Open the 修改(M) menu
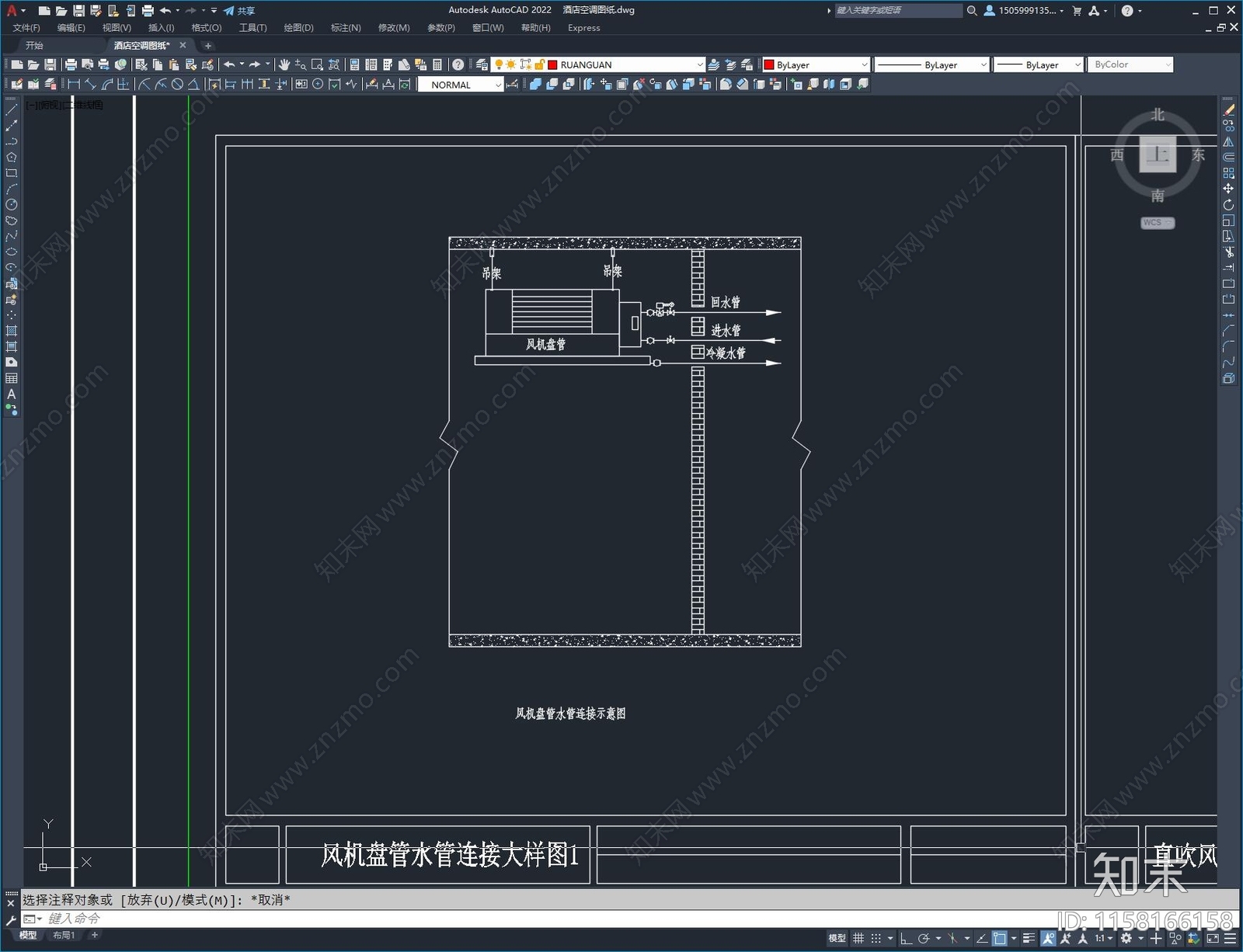Screen dimensions: 1243x952 pos(394,28)
